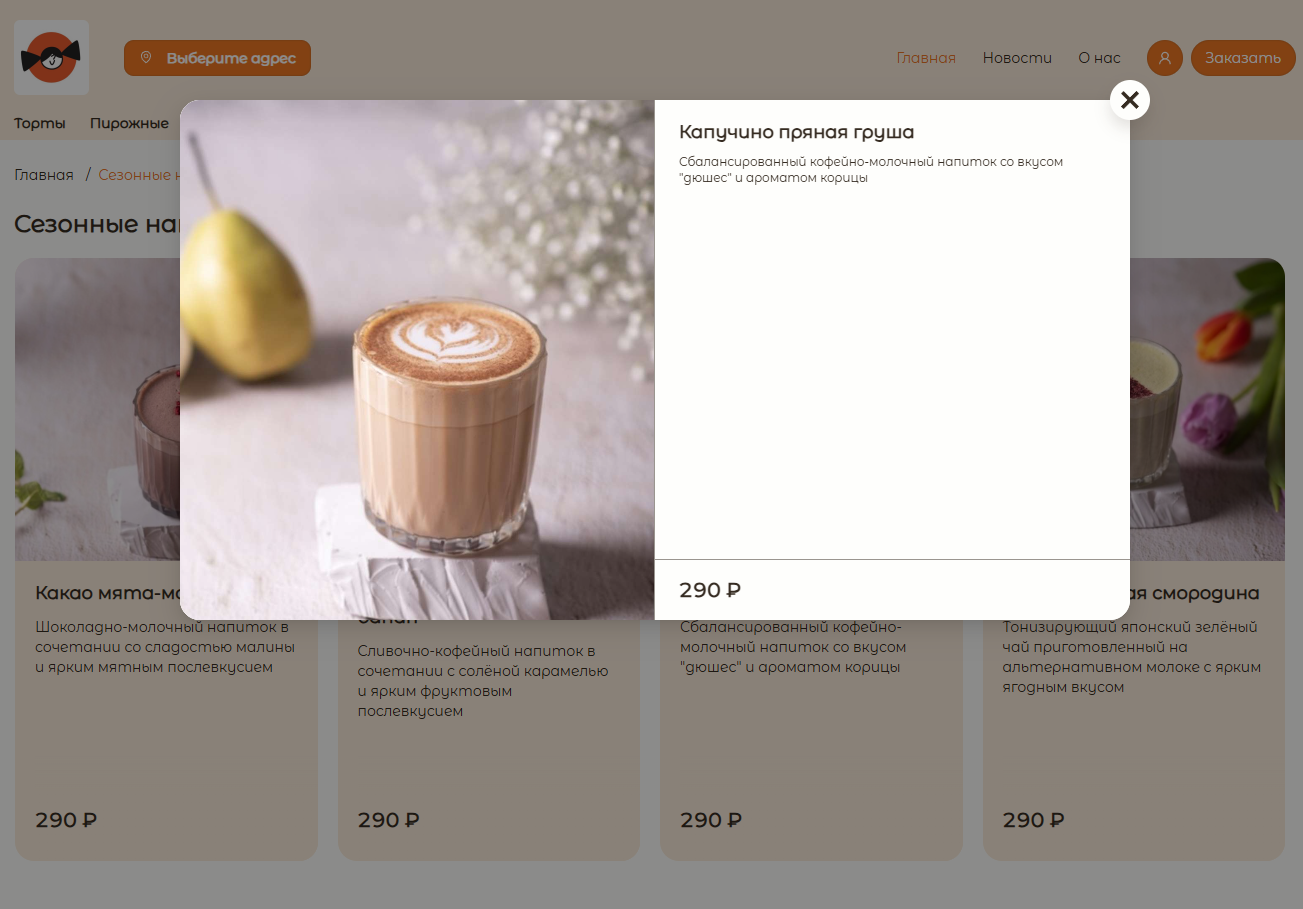Viewport: 1303px width, 909px height.
Task: Click the cappuccino description text in popup
Action: [871, 169]
